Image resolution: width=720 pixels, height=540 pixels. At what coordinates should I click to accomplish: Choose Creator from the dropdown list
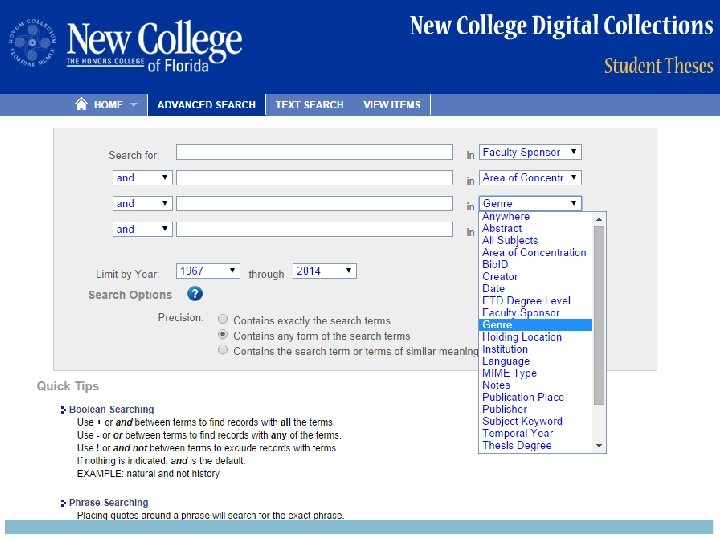(535, 276)
